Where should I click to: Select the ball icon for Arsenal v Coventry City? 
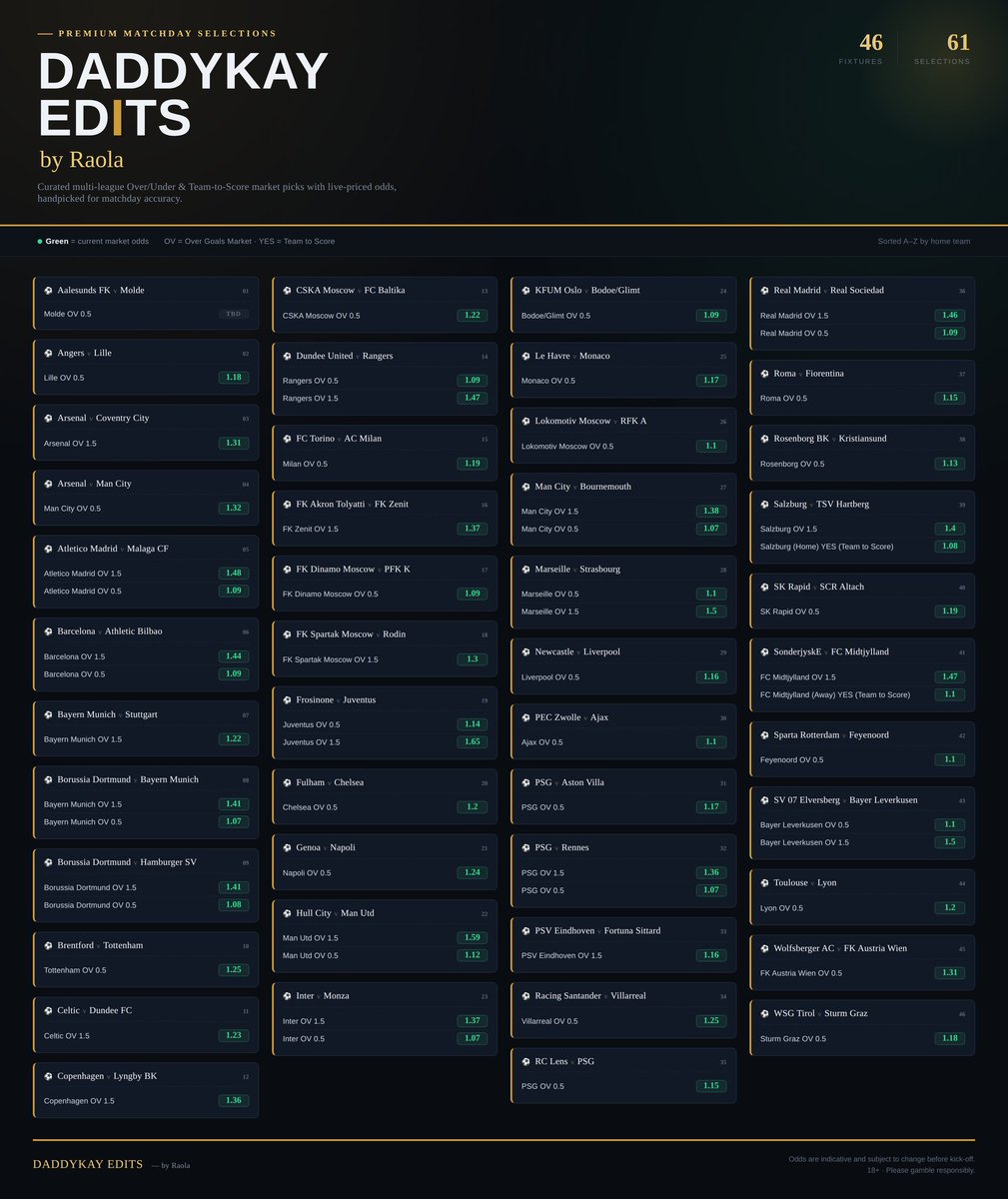point(48,419)
